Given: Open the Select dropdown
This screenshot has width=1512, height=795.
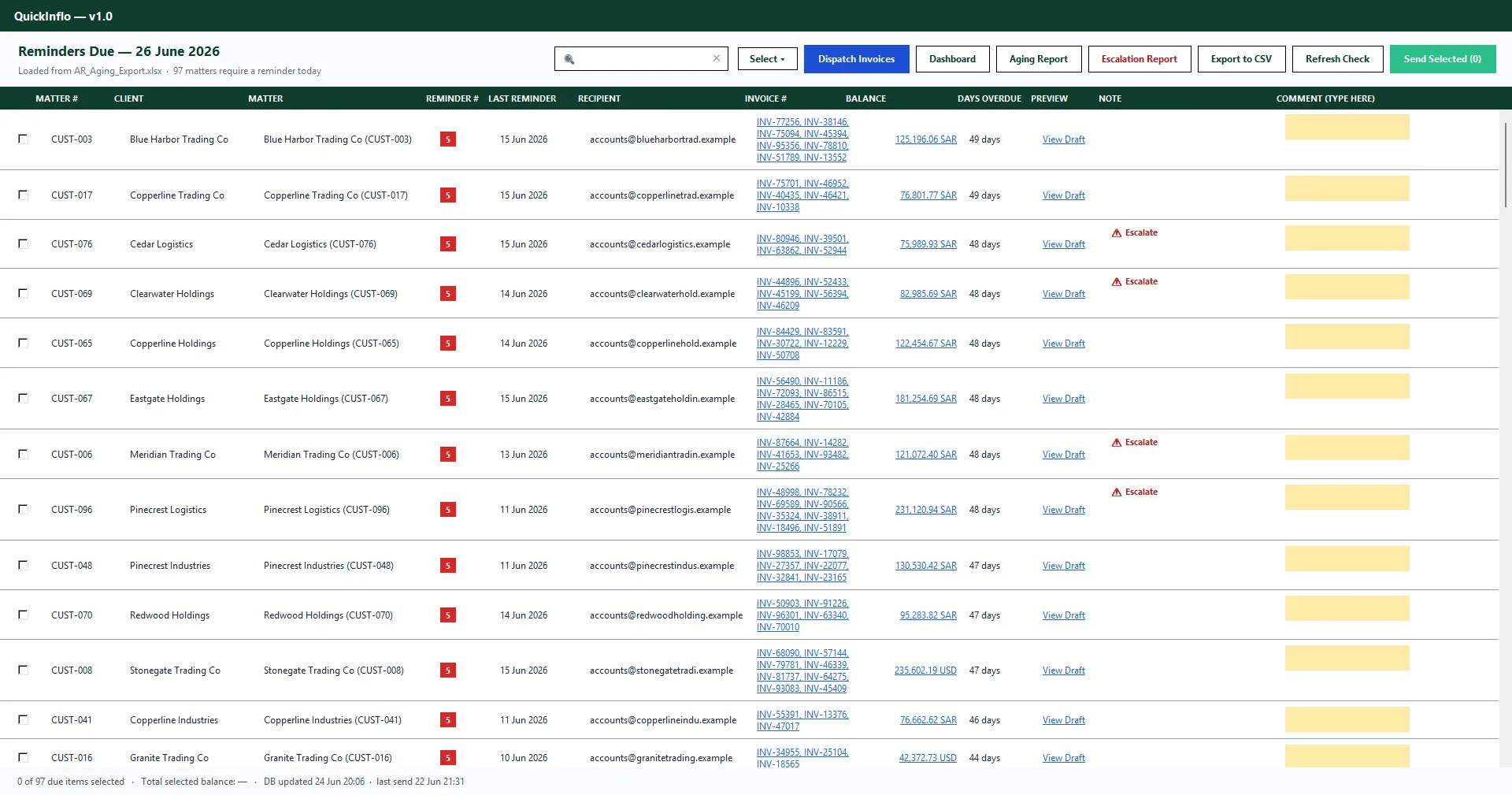Looking at the screenshot, I should click(x=767, y=59).
